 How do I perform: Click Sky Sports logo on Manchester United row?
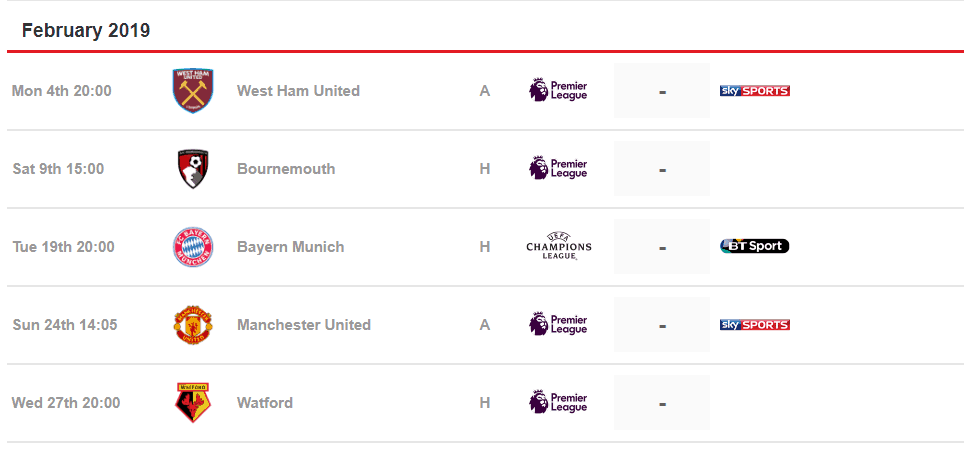pos(755,324)
